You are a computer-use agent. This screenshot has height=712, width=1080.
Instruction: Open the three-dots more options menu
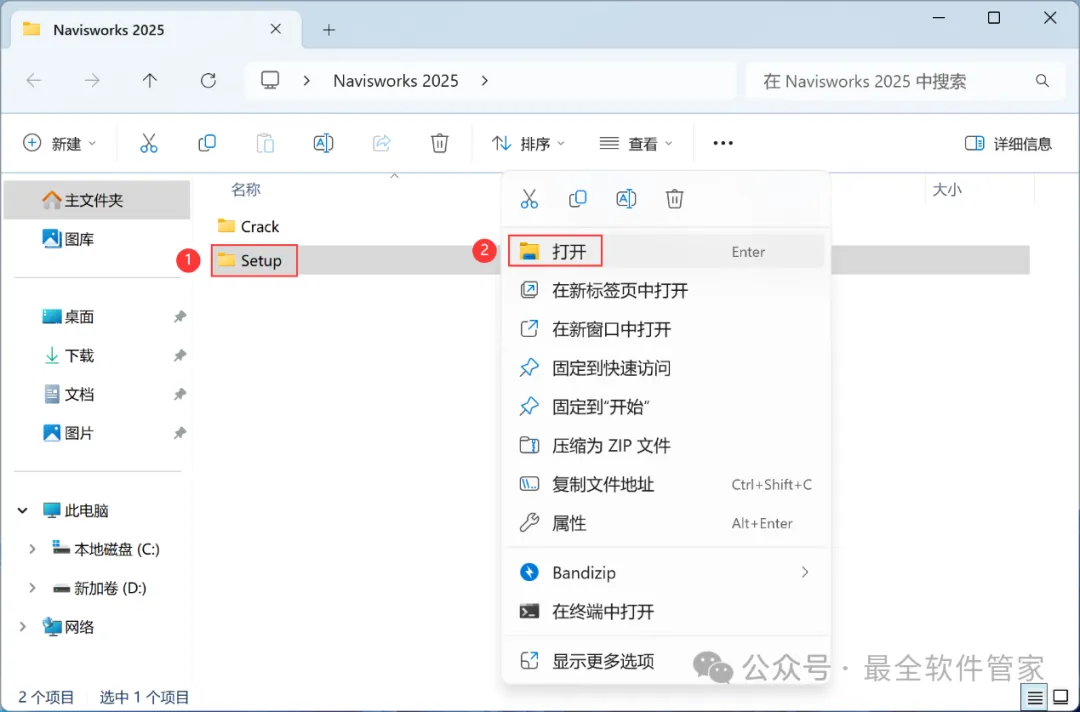pyautogui.click(x=723, y=143)
